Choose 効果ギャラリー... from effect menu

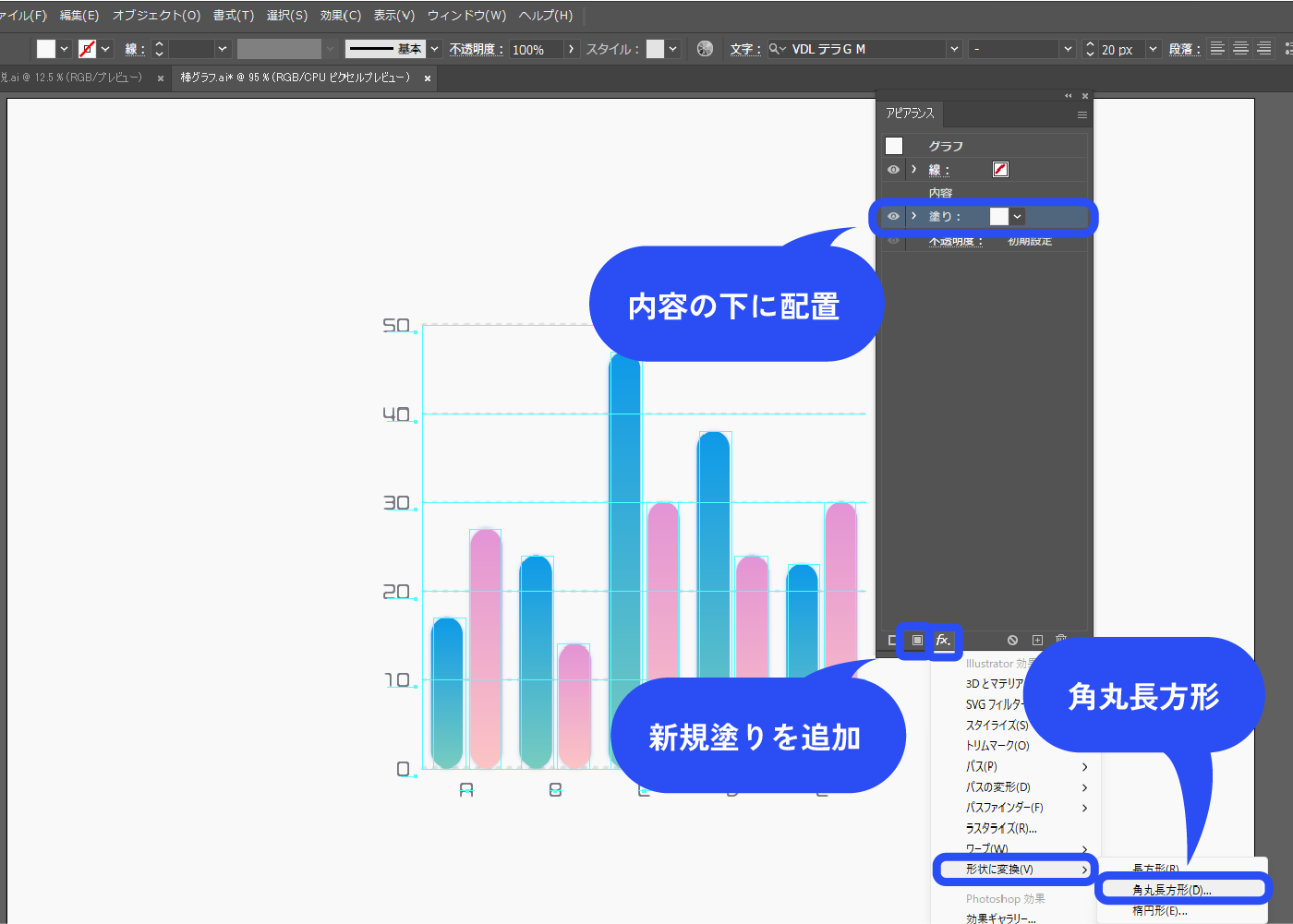1001,918
